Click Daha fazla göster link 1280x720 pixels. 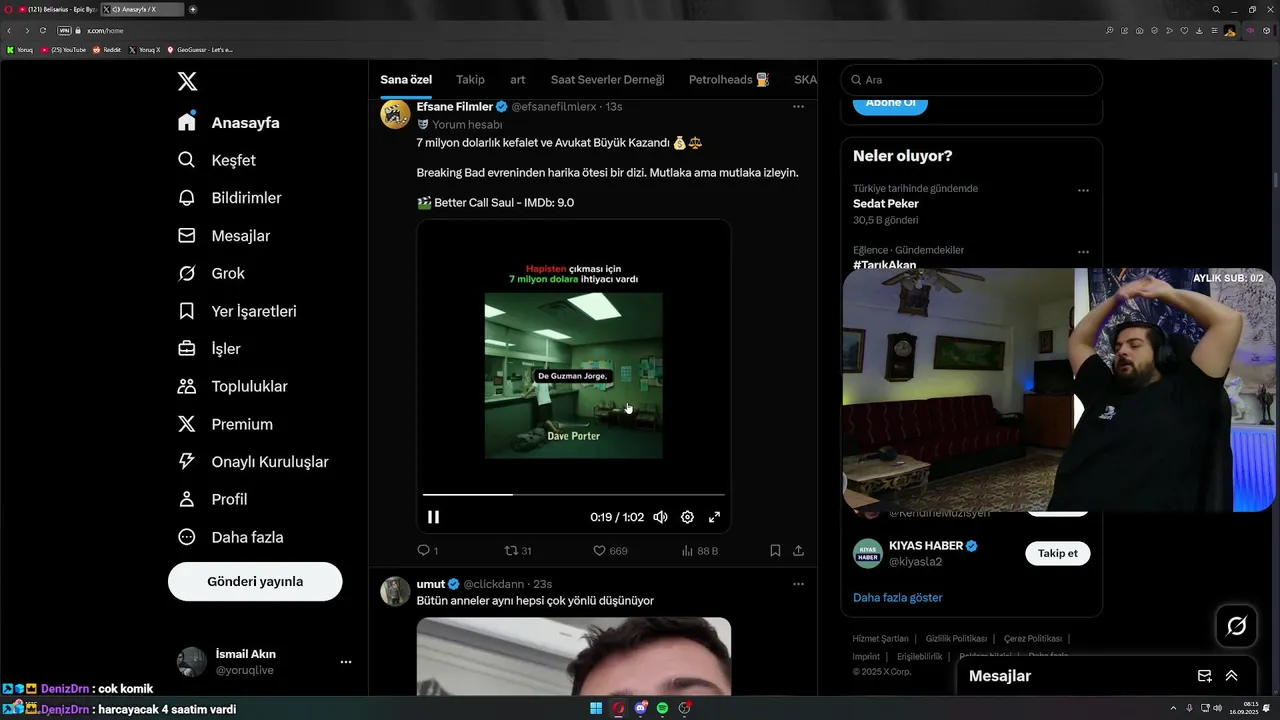898,598
